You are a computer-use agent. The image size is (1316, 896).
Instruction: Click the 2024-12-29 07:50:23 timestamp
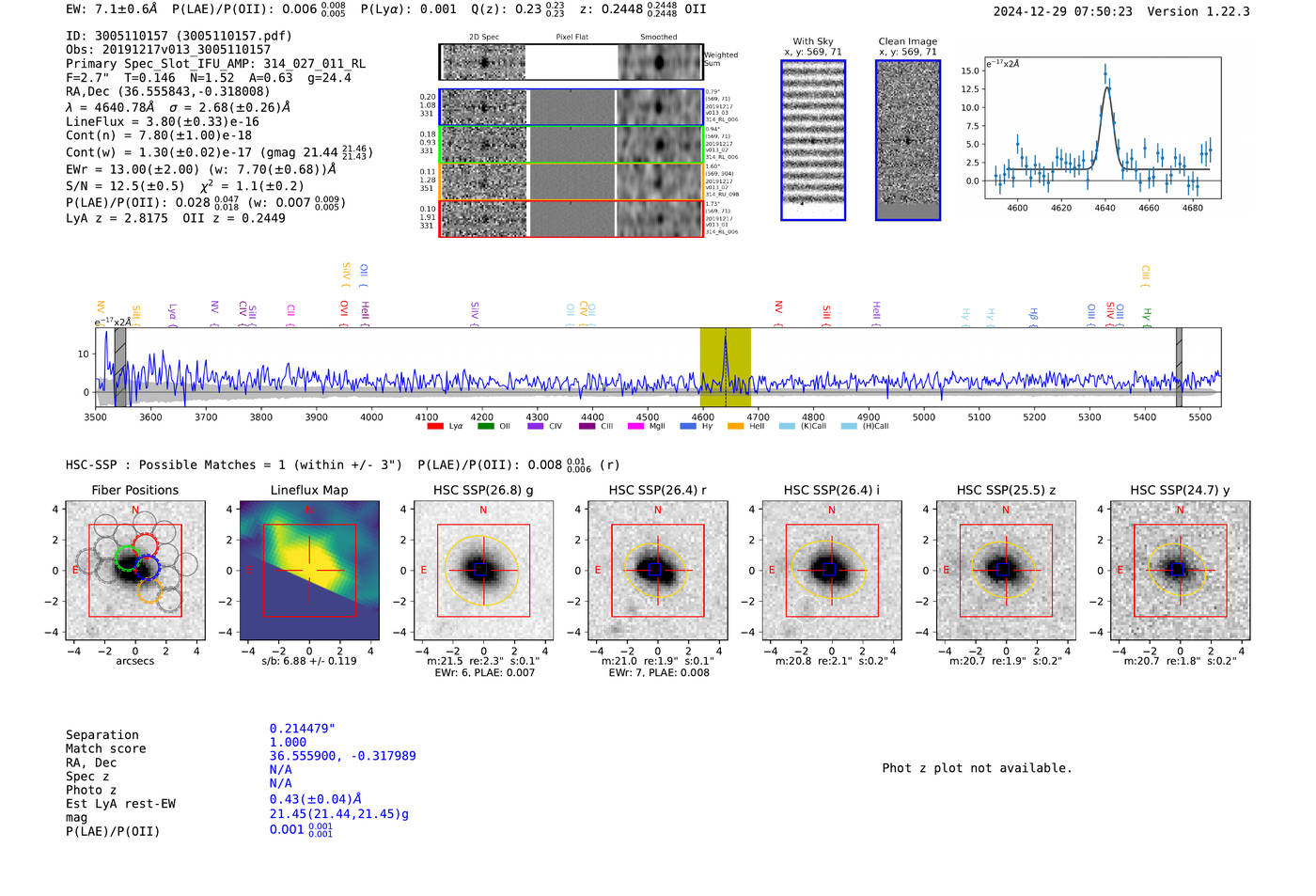pyautogui.click(x=1063, y=11)
